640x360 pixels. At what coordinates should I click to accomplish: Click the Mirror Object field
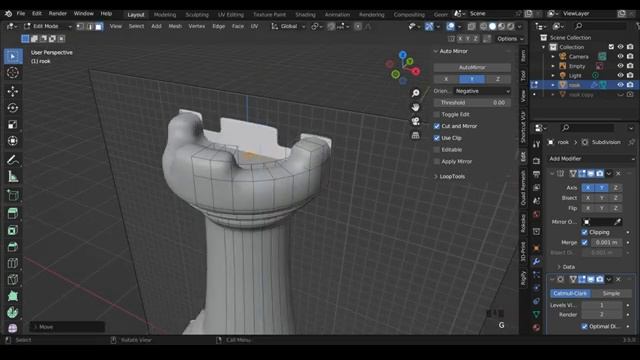pyautogui.click(x=602, y=222)
